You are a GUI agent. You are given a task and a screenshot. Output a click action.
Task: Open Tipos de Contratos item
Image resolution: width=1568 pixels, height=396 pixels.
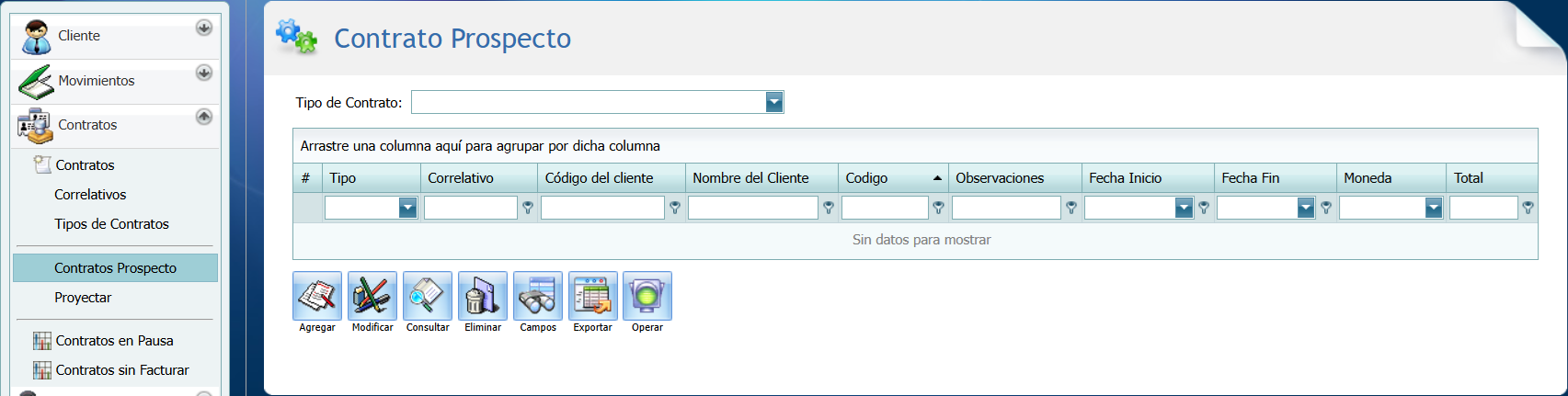click(x=111, y=224)
